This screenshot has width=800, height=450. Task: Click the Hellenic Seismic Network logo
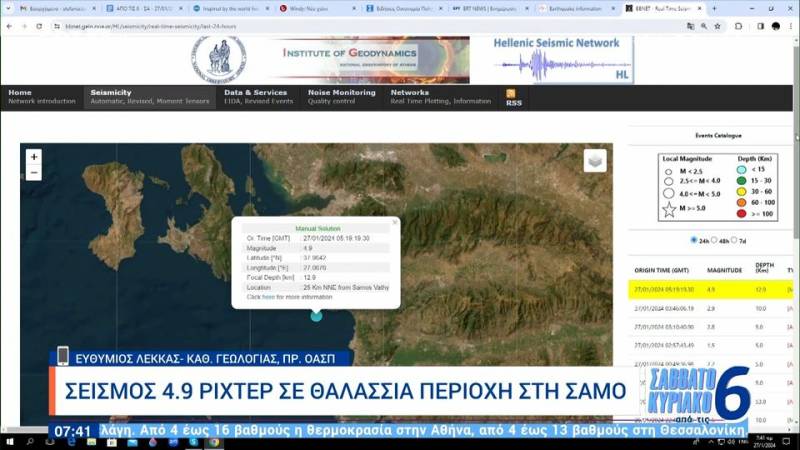(561, 60)
